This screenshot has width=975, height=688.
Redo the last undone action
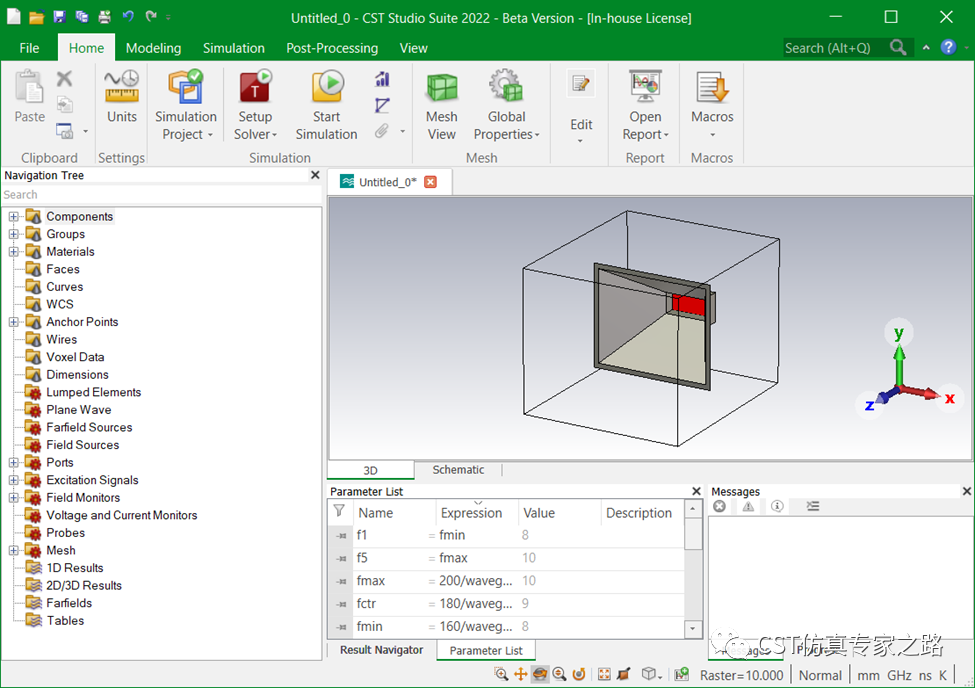(150, 17)
